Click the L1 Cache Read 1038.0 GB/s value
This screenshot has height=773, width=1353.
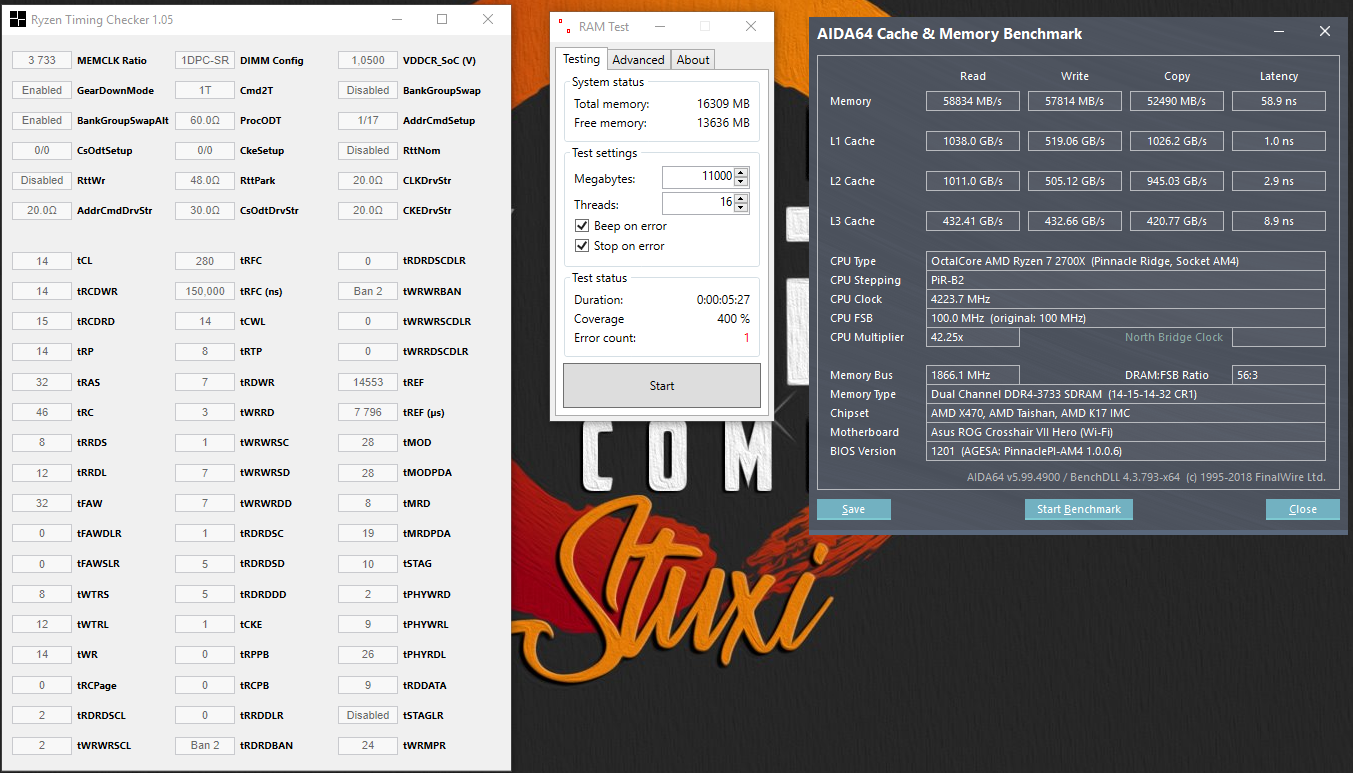tap(973, 141)
